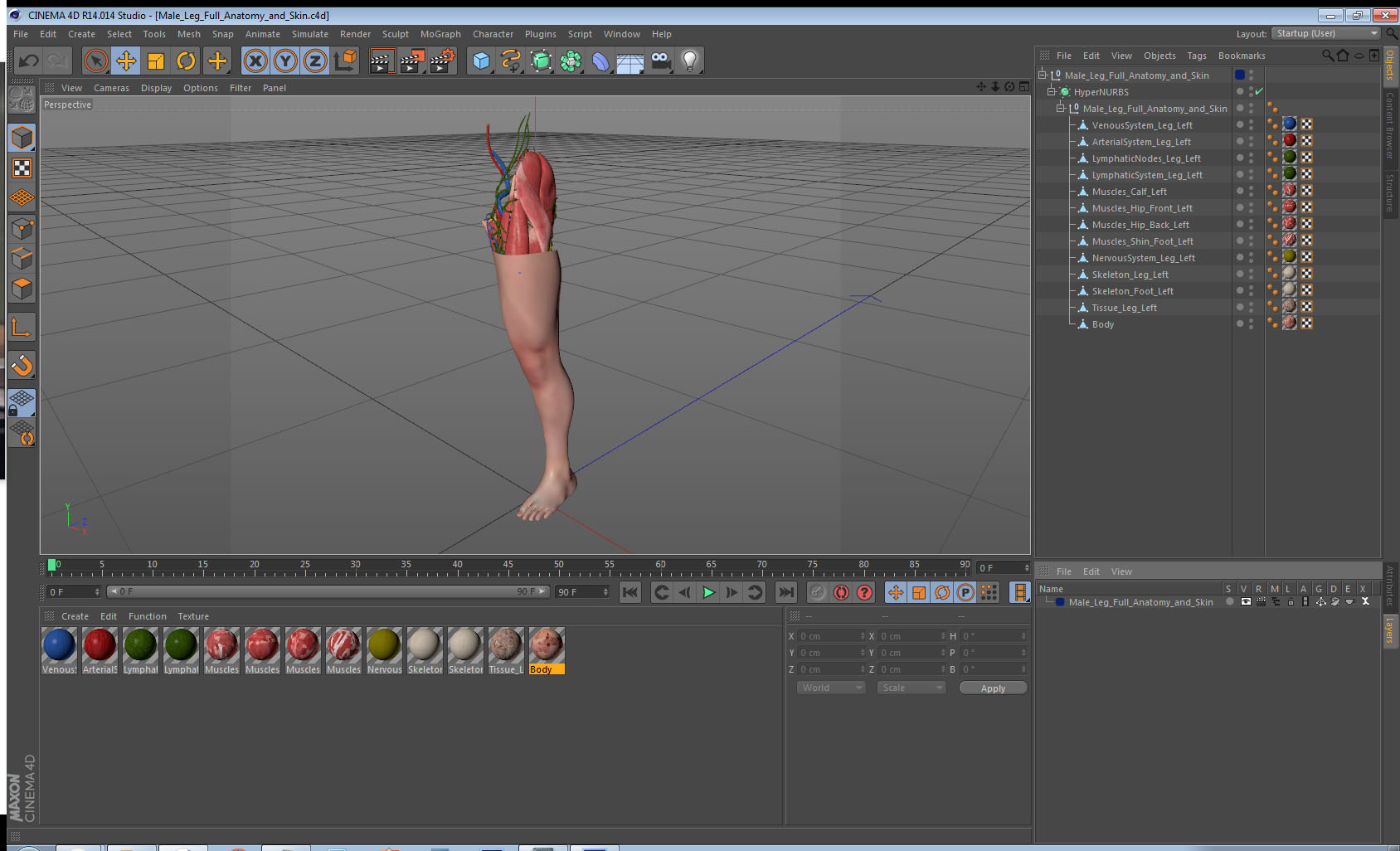Go to end of animation
Image resolution: width=1400 pixels, height=851 pixels.
[x=786, y=592]
